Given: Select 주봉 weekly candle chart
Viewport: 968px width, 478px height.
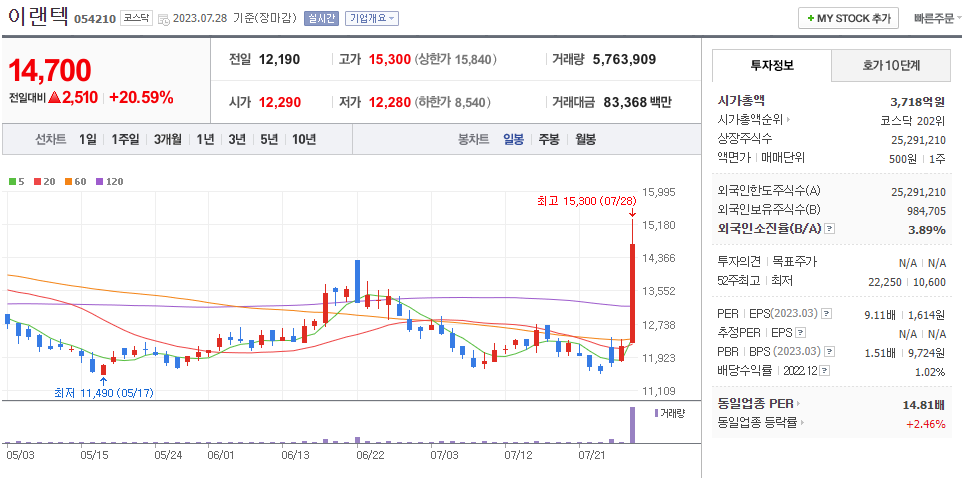Looking at the screenshot, I should [x=549, y=140].
